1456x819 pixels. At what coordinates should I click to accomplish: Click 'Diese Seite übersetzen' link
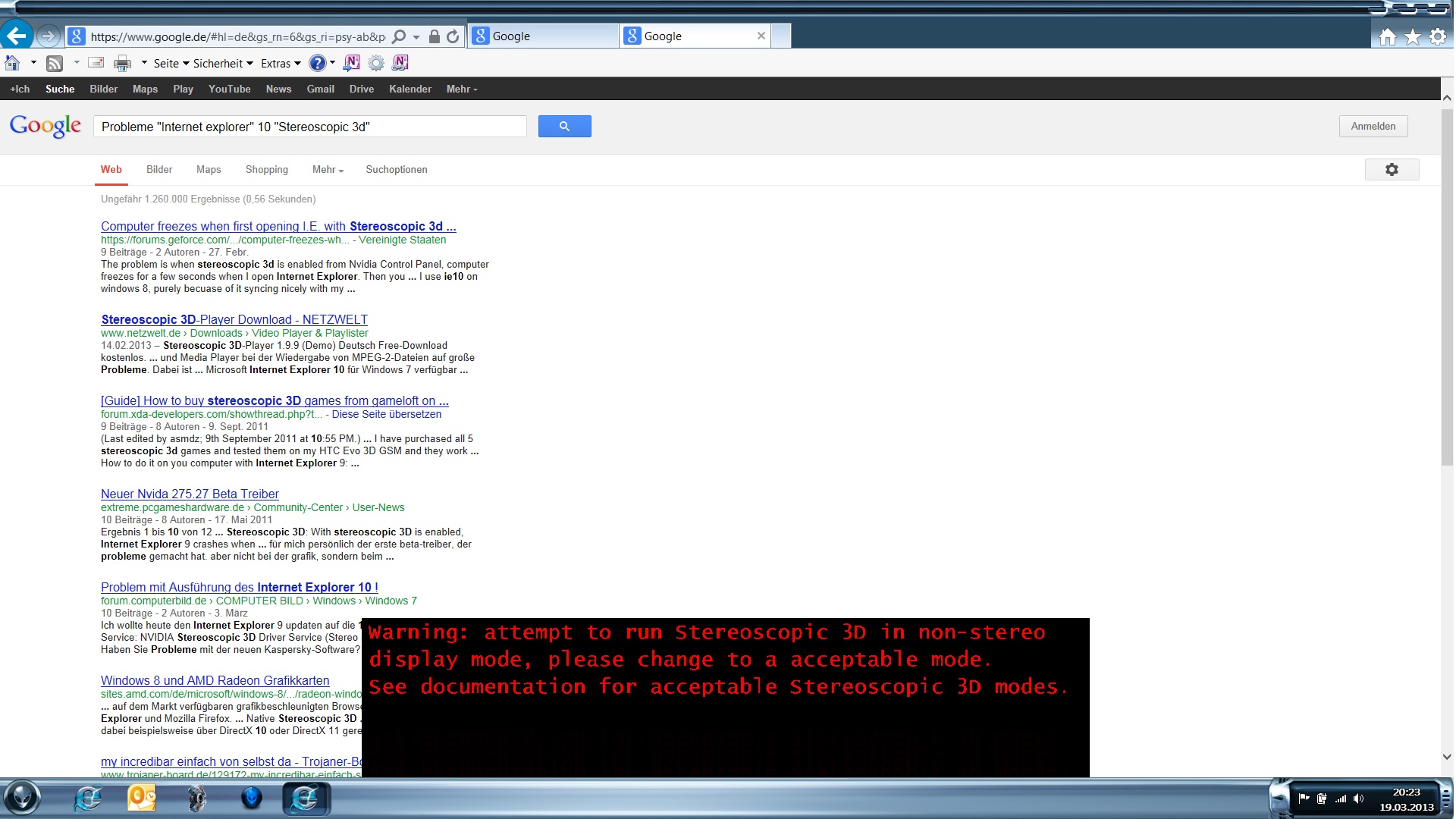[386, 414]
